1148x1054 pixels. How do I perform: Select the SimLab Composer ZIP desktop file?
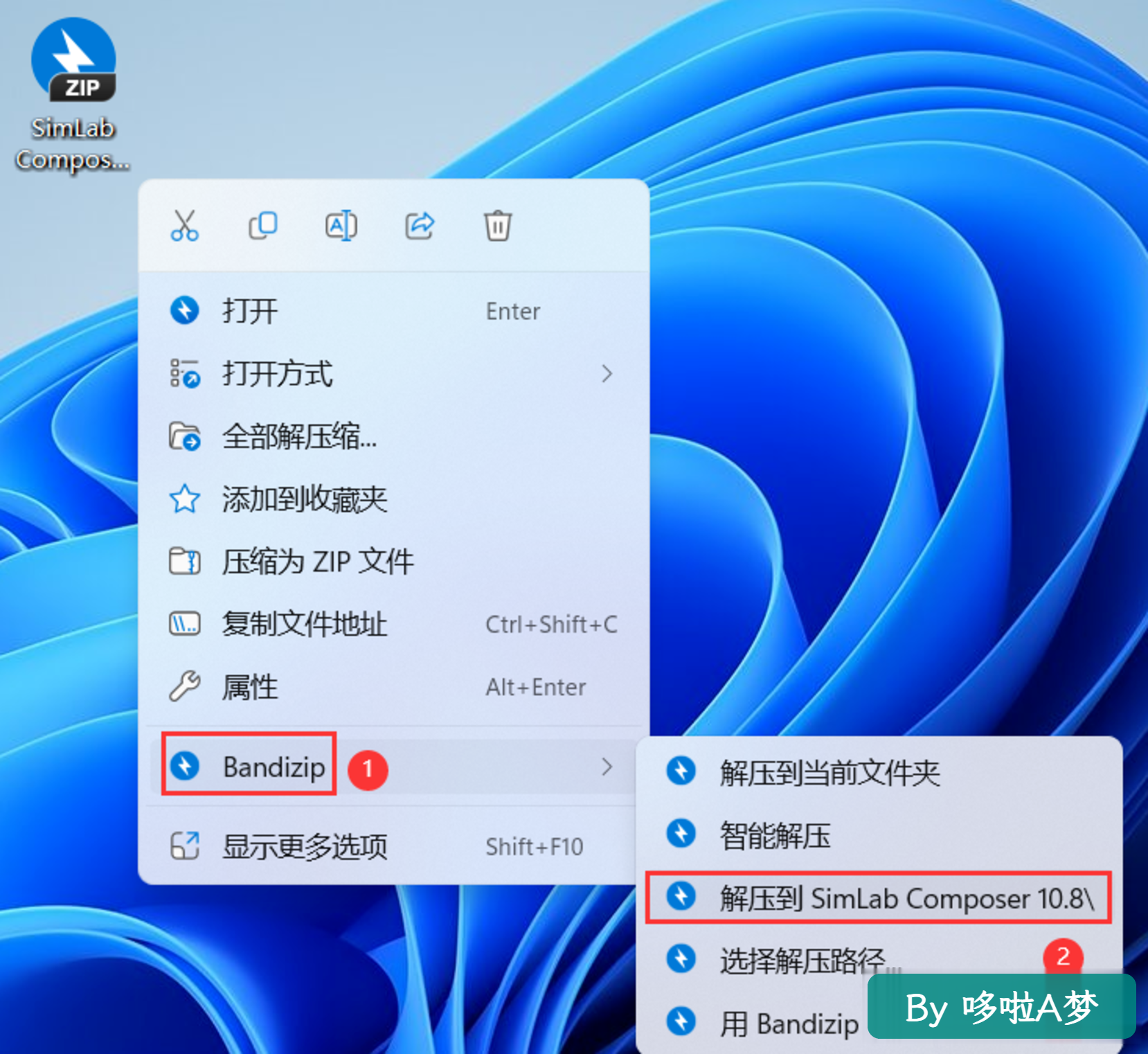coord(73,95)
